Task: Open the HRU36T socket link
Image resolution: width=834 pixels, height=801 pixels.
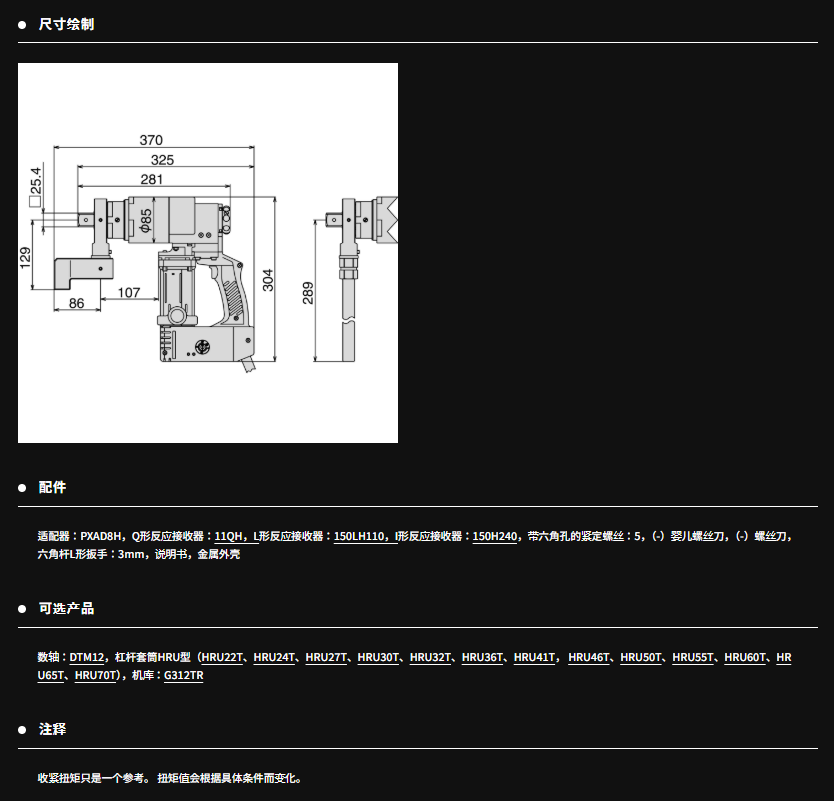Action: (x=482, y=658)
